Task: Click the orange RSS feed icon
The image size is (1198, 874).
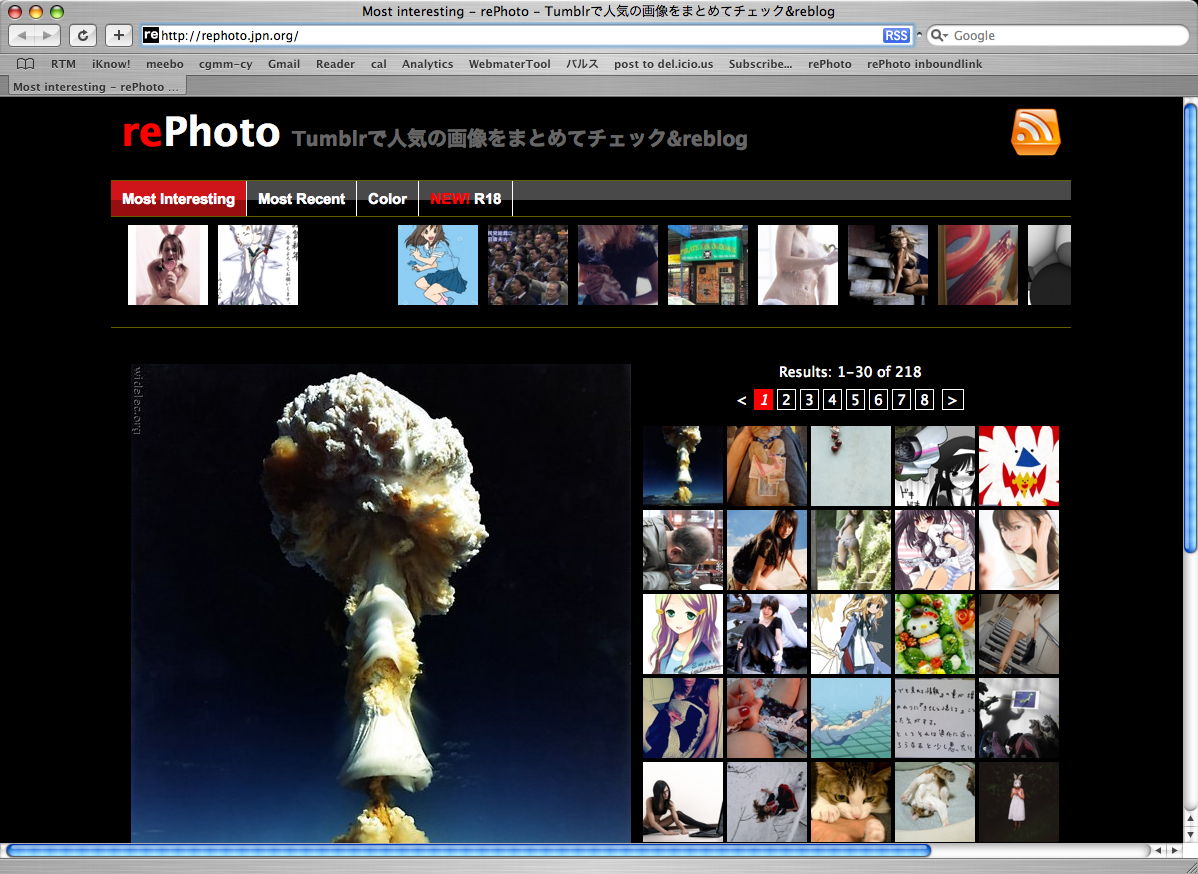Action: tap(1035, 131)
